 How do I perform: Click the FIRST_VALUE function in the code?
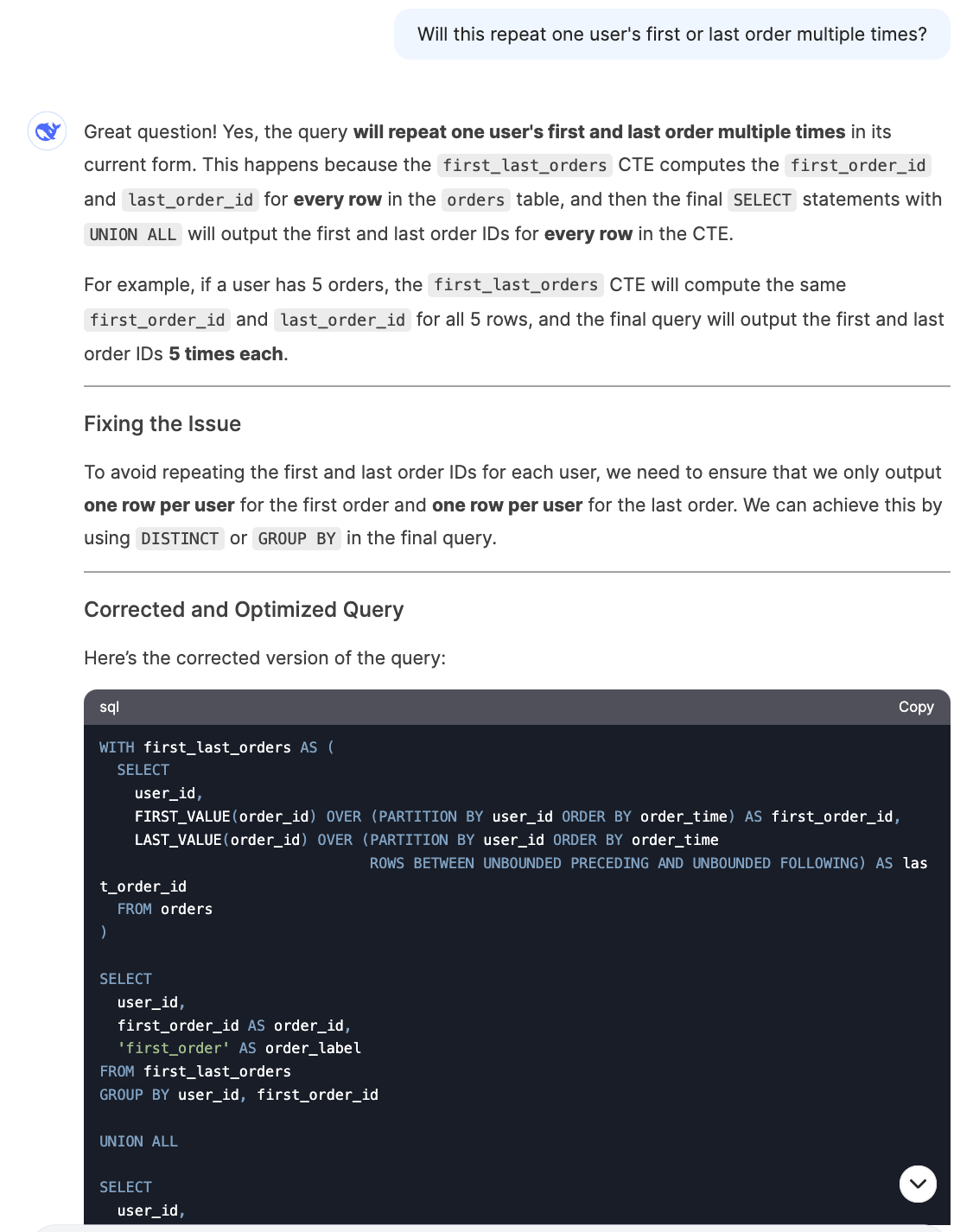[x=182, y=816]
